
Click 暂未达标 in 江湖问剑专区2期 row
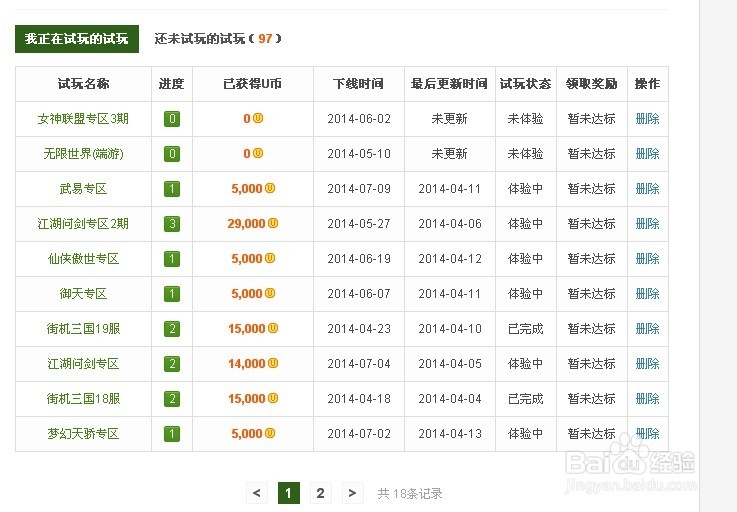pos(592,224)
